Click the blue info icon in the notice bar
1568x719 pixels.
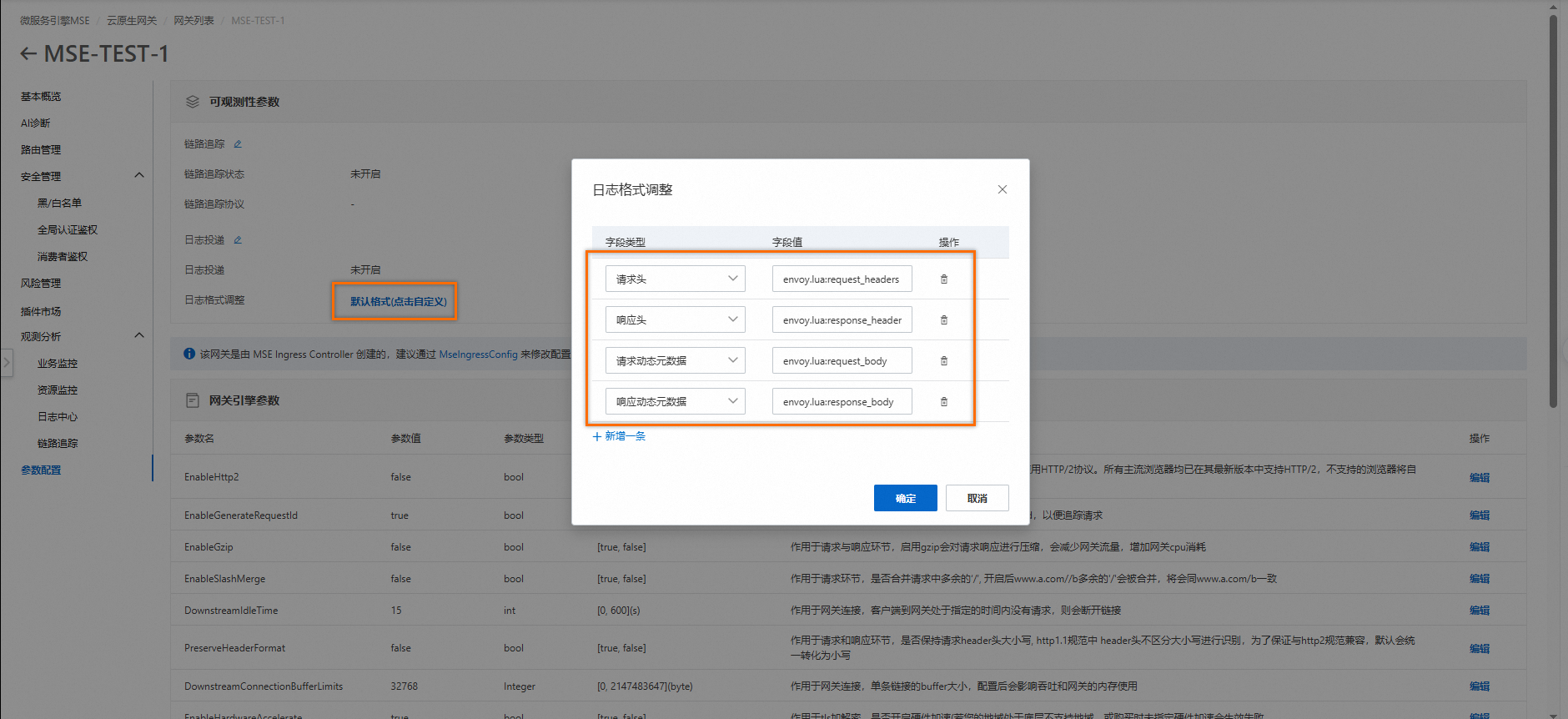click(189, 354)
